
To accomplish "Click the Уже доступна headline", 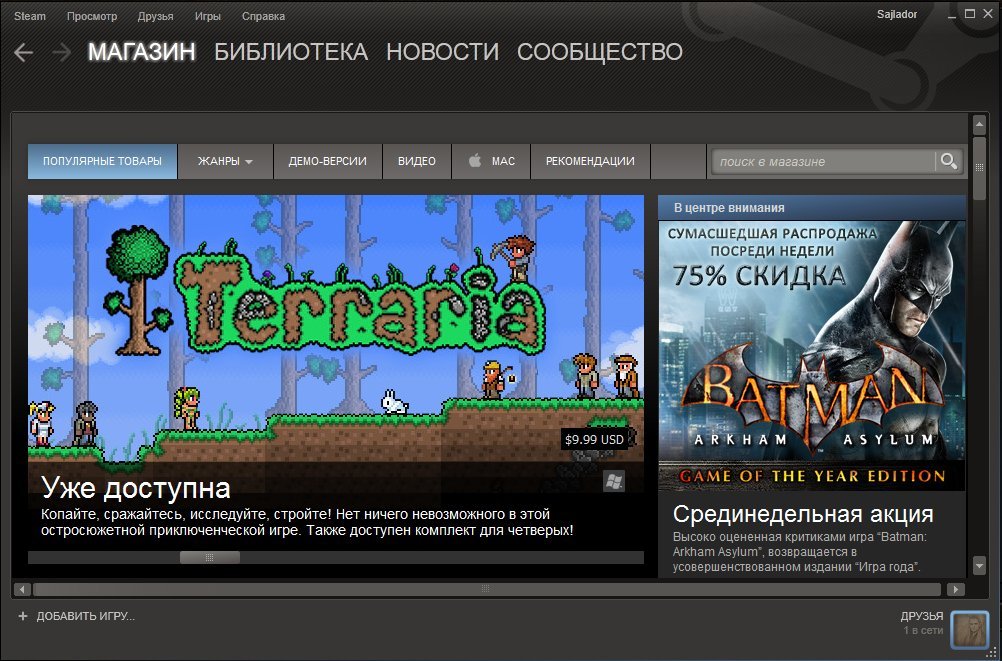I will click(x=135, y=488).
